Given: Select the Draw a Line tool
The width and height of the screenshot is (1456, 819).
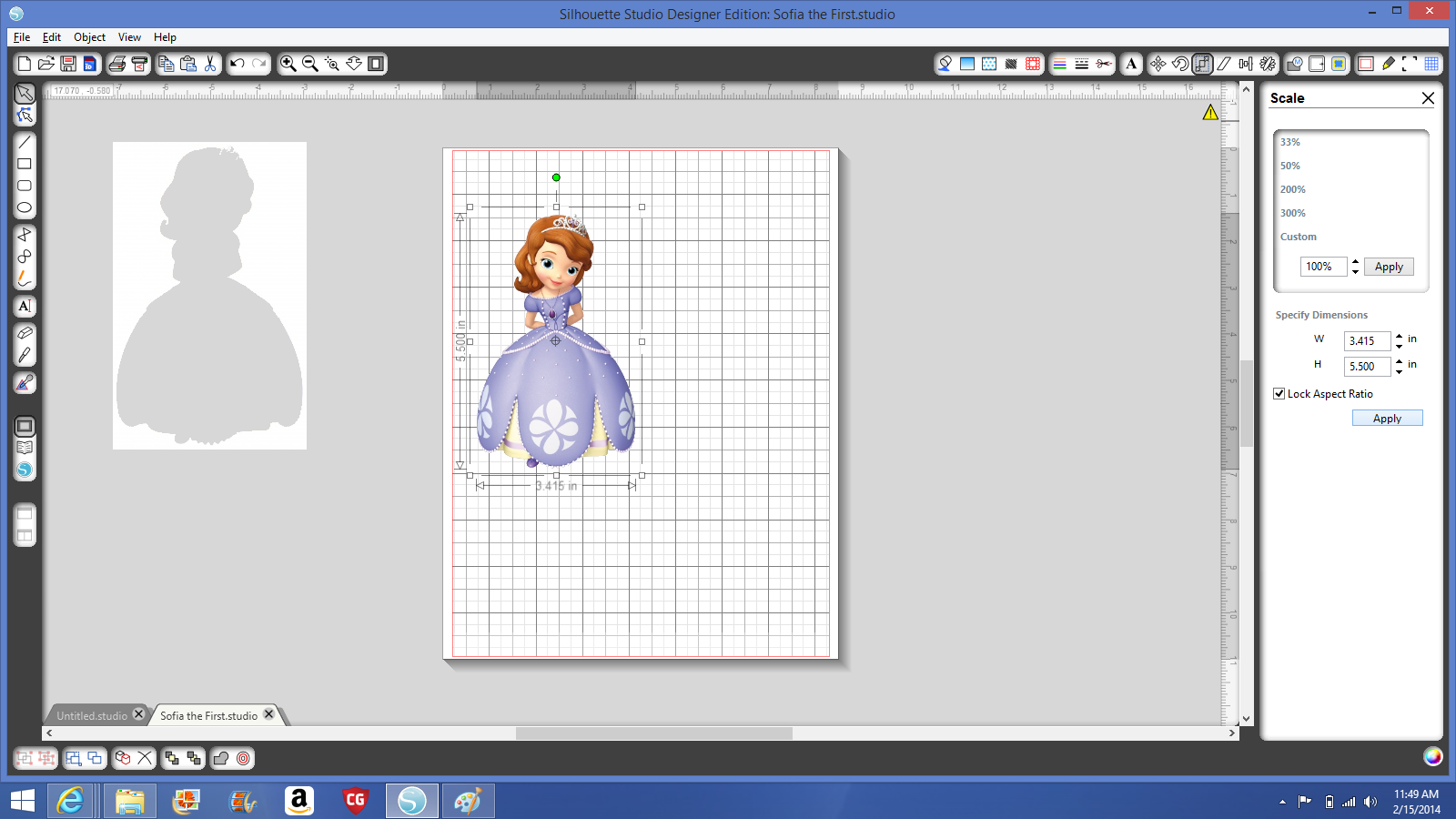Looking at the screenshot, I should pyautogui.click(x=25, y=142).
